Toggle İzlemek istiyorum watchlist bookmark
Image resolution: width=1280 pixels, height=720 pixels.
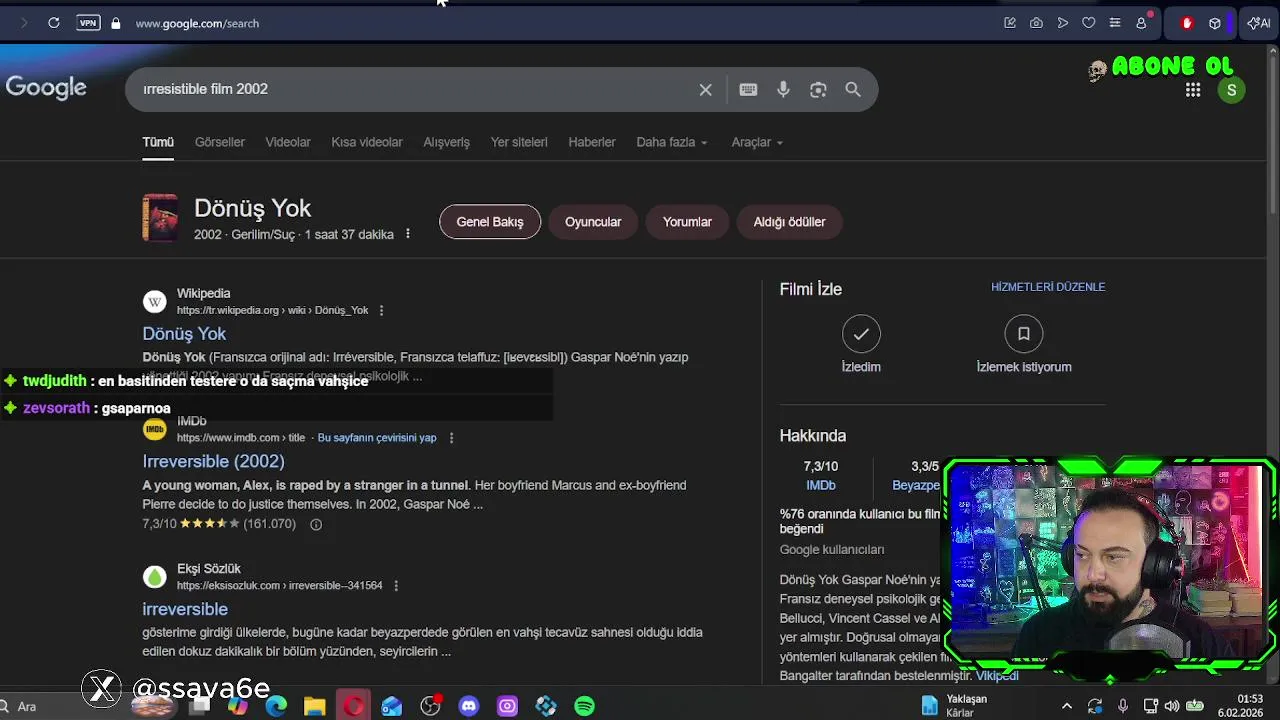pos(1023,344)
